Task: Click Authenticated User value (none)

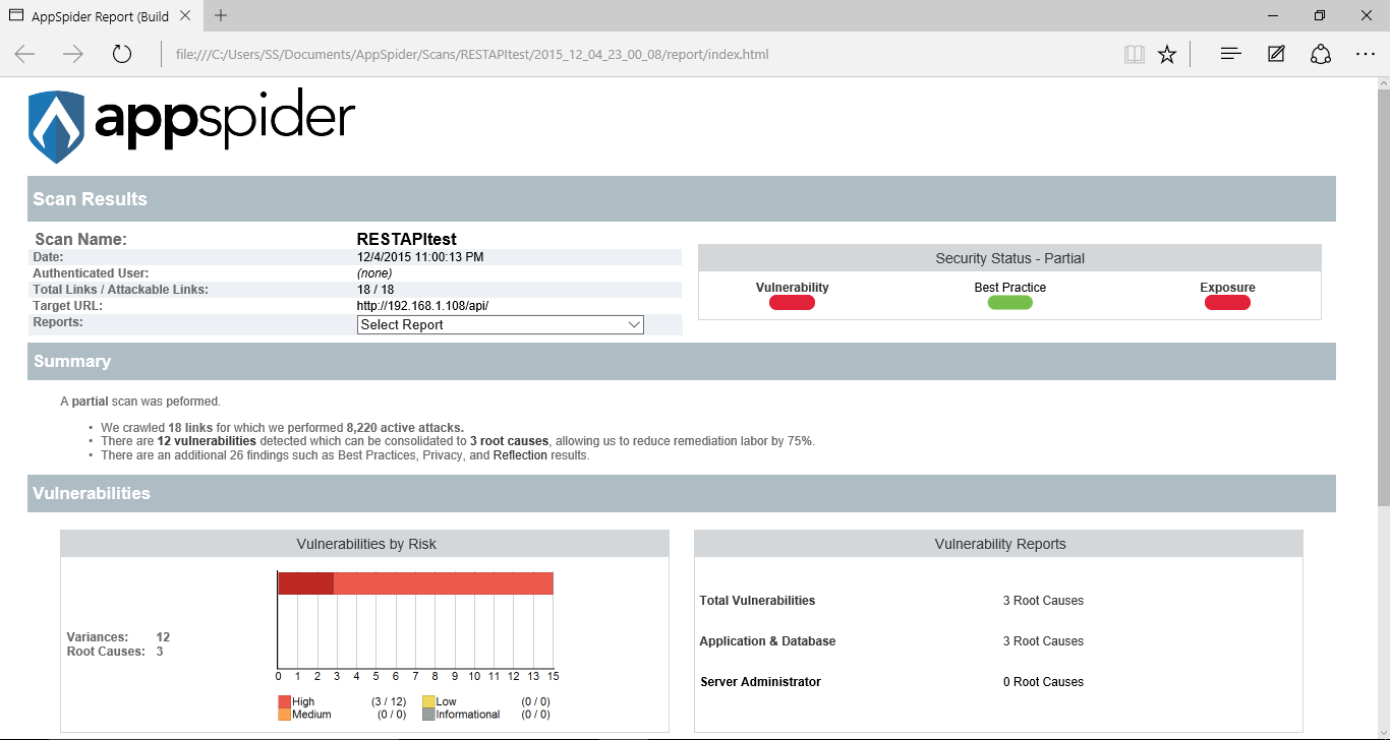Action: coord(374,273)
